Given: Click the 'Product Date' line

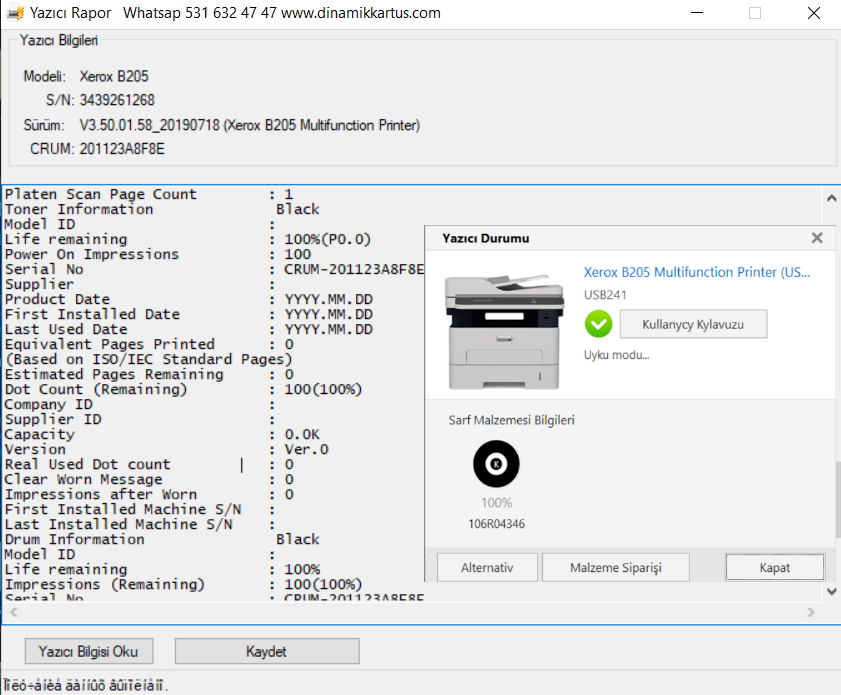Looking at the screenshot, I should [x=189, y=299].
